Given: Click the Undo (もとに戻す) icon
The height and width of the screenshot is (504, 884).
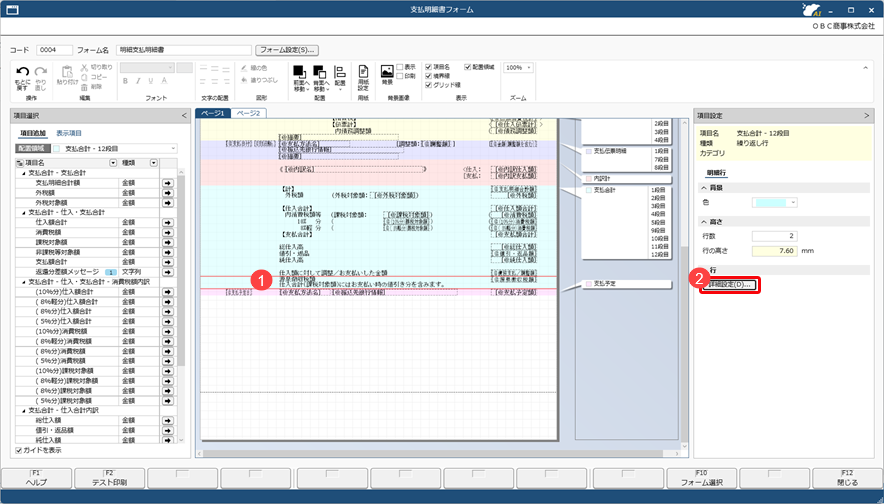Looking at the screenshot, I should coord(23,72).
